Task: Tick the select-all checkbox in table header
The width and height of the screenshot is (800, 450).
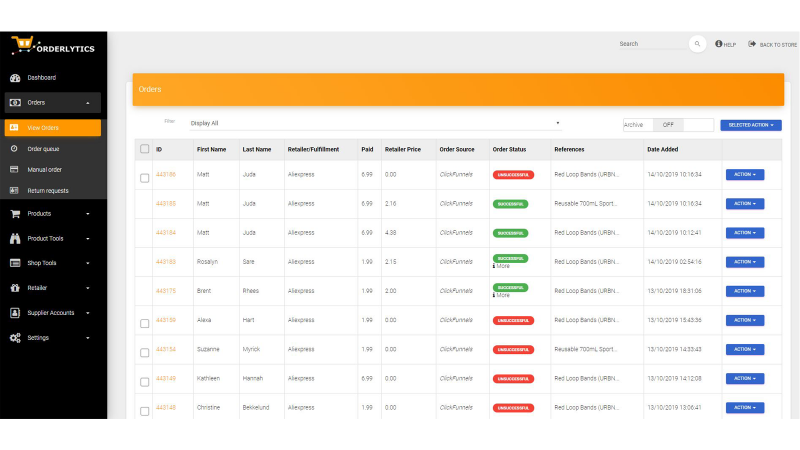Action: [144, 149]
